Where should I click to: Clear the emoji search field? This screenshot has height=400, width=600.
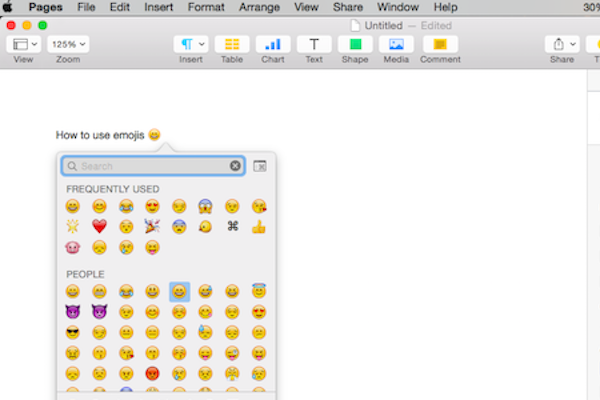coord(235,166)
